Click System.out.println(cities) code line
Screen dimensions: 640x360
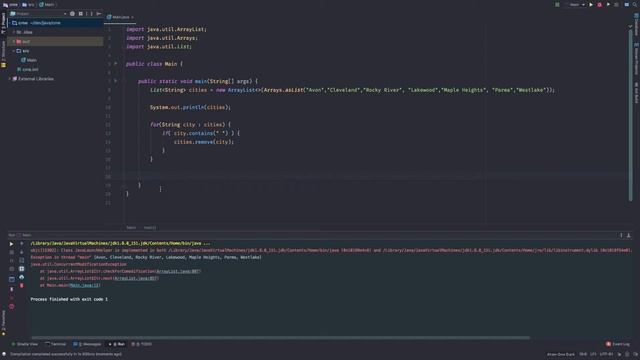(x=190, y=107)
